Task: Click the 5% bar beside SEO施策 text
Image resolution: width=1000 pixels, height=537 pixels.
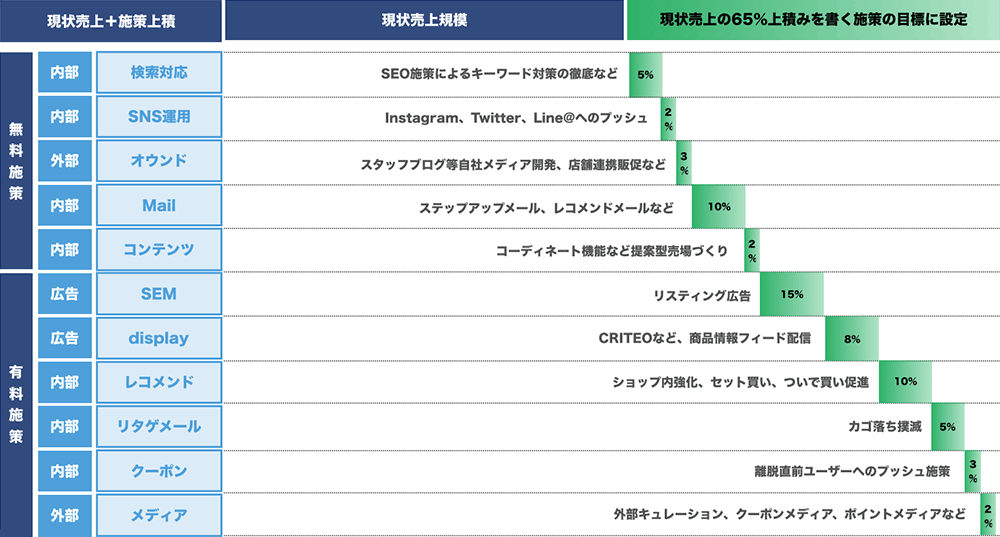Action: coord(645,75)
